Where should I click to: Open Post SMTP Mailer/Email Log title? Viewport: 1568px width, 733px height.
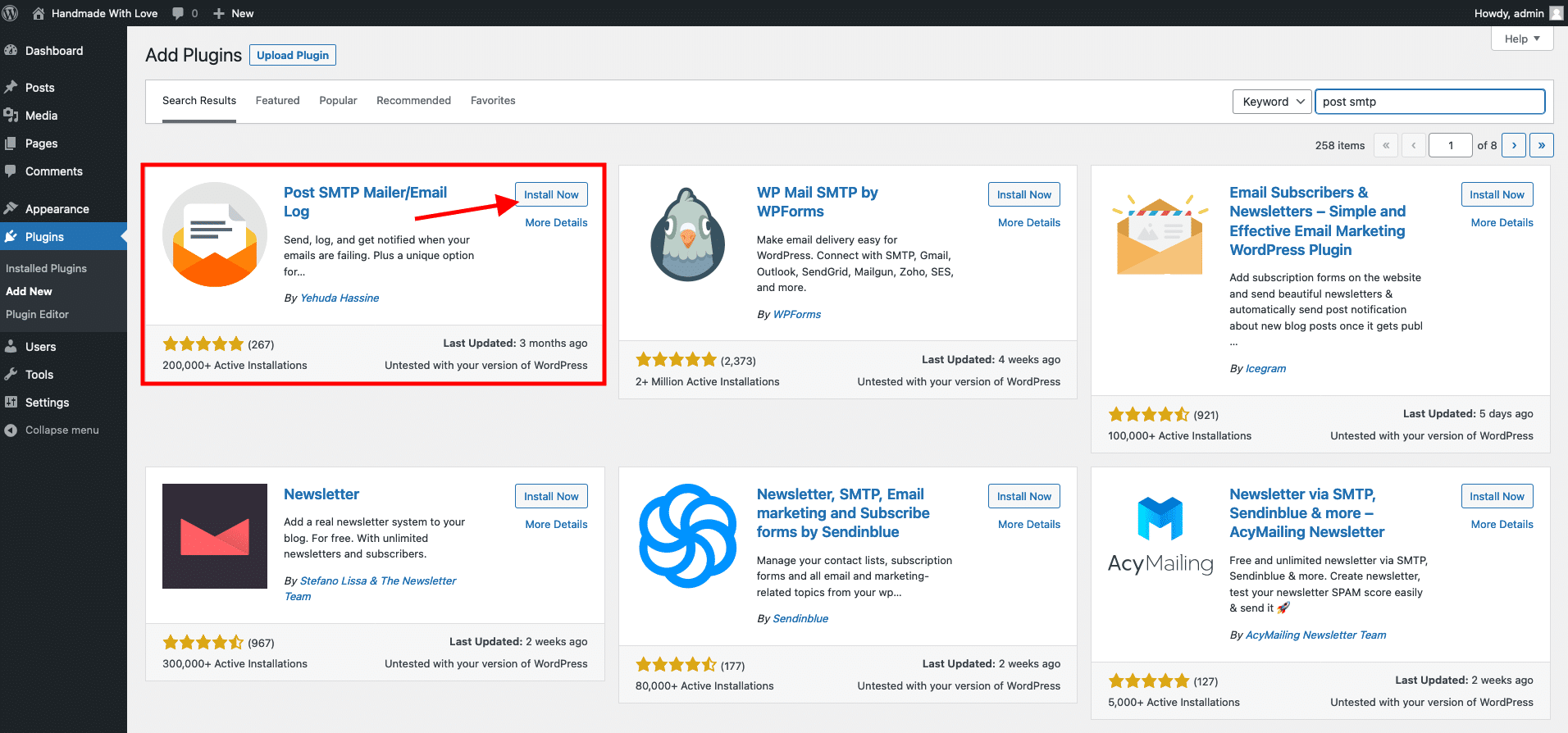[x=366, y=202]
